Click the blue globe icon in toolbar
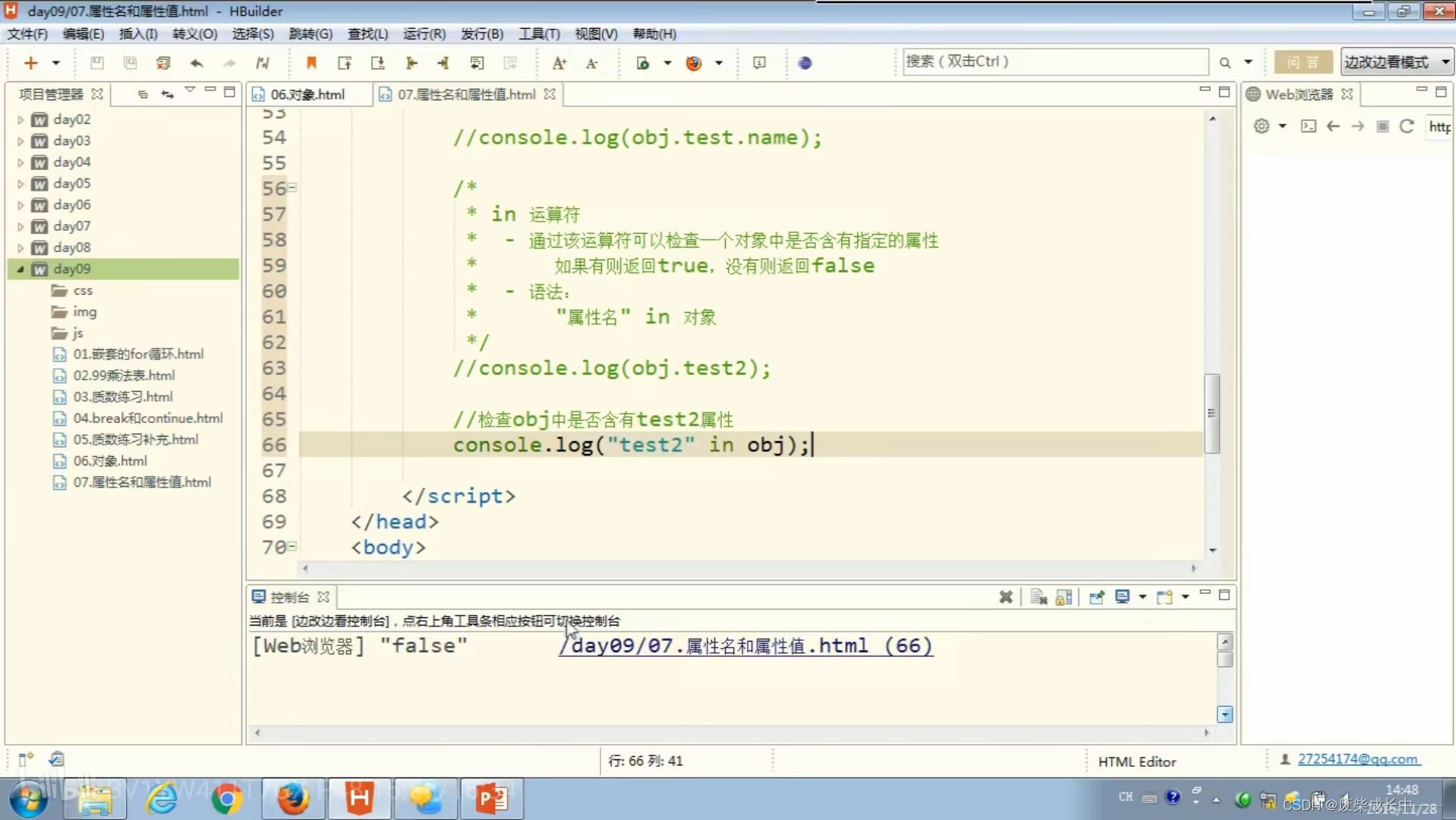Viewport: 1456px width, 820px height. tap(805, 63)
